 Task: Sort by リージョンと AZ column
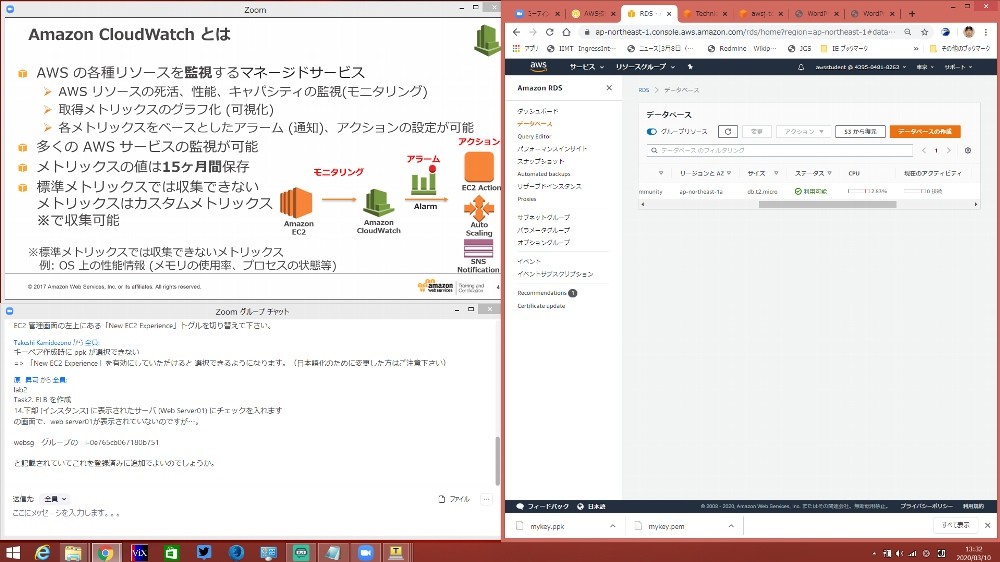pos(705,173)
